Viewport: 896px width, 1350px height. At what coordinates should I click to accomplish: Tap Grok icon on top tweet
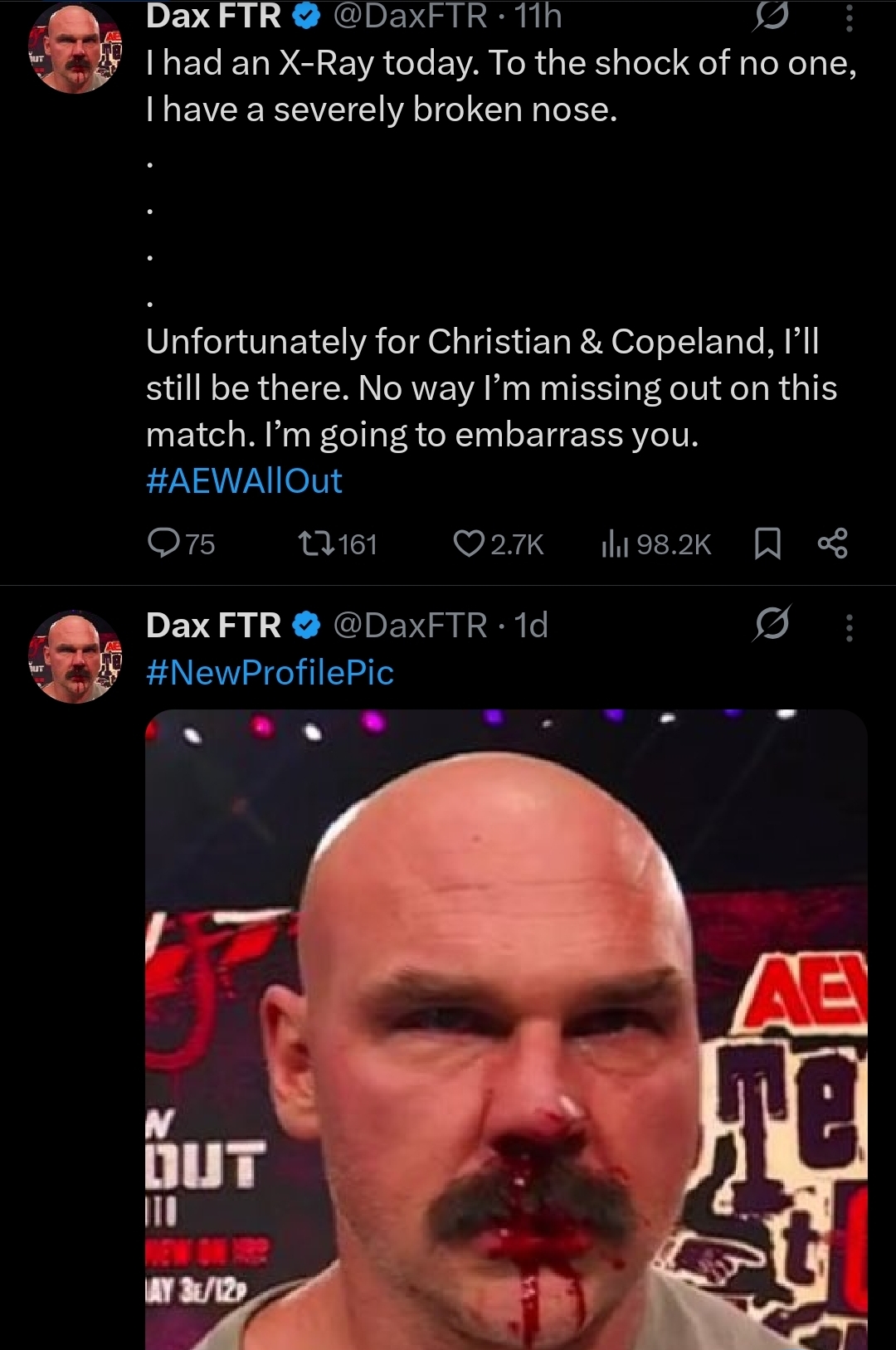(x=771, y=15)
